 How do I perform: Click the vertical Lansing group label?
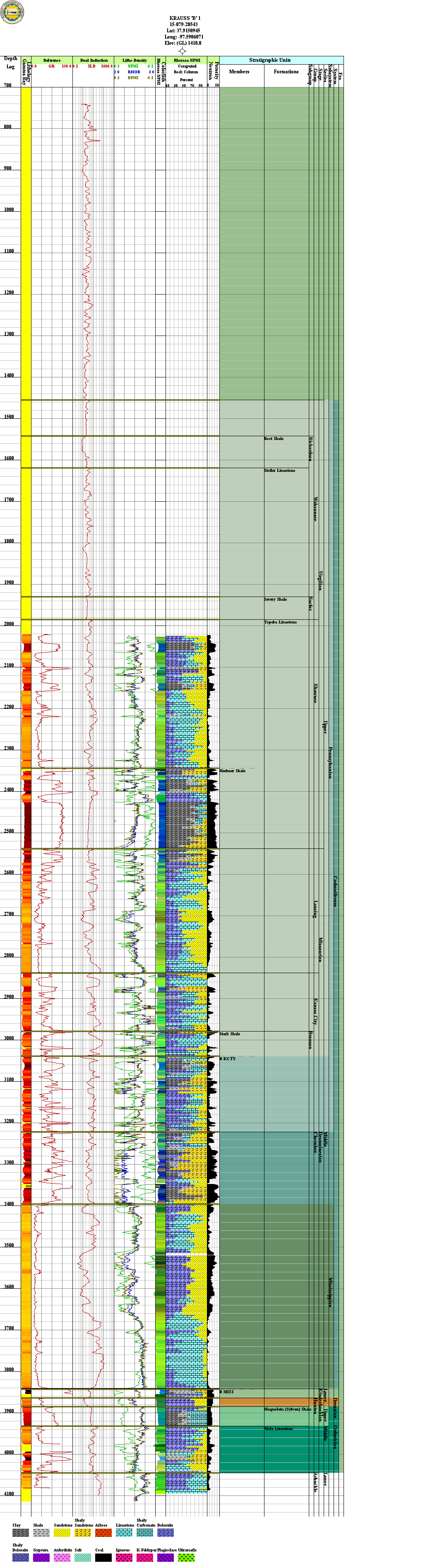tap(315, 909)
